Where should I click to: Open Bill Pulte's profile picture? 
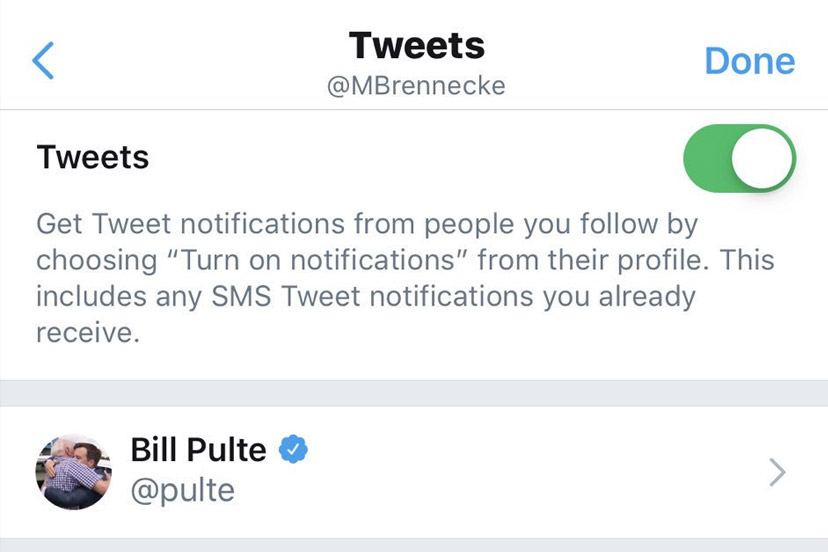click(x=73, y=472)
